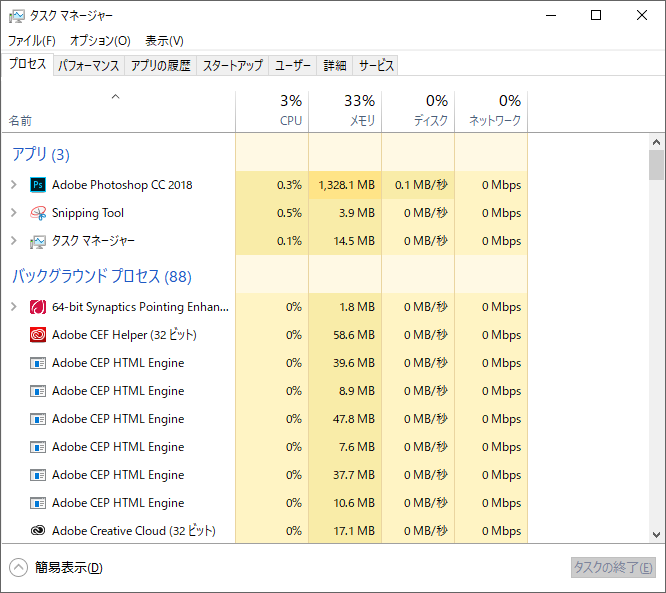Click the 0.1 MB/秒 disk cell
The height and width of the screenshot is (593, 666).
click(x=418, y=185)
